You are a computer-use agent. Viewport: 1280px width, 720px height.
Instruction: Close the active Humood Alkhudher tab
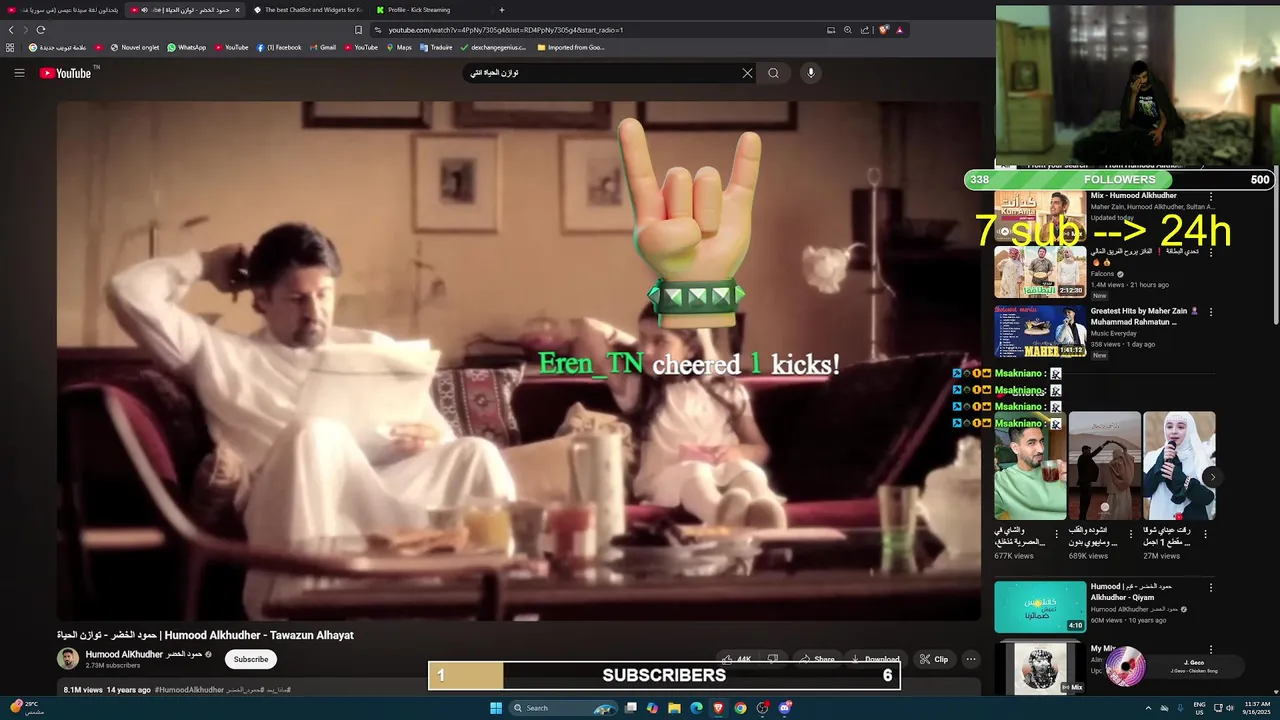(237, 10)
